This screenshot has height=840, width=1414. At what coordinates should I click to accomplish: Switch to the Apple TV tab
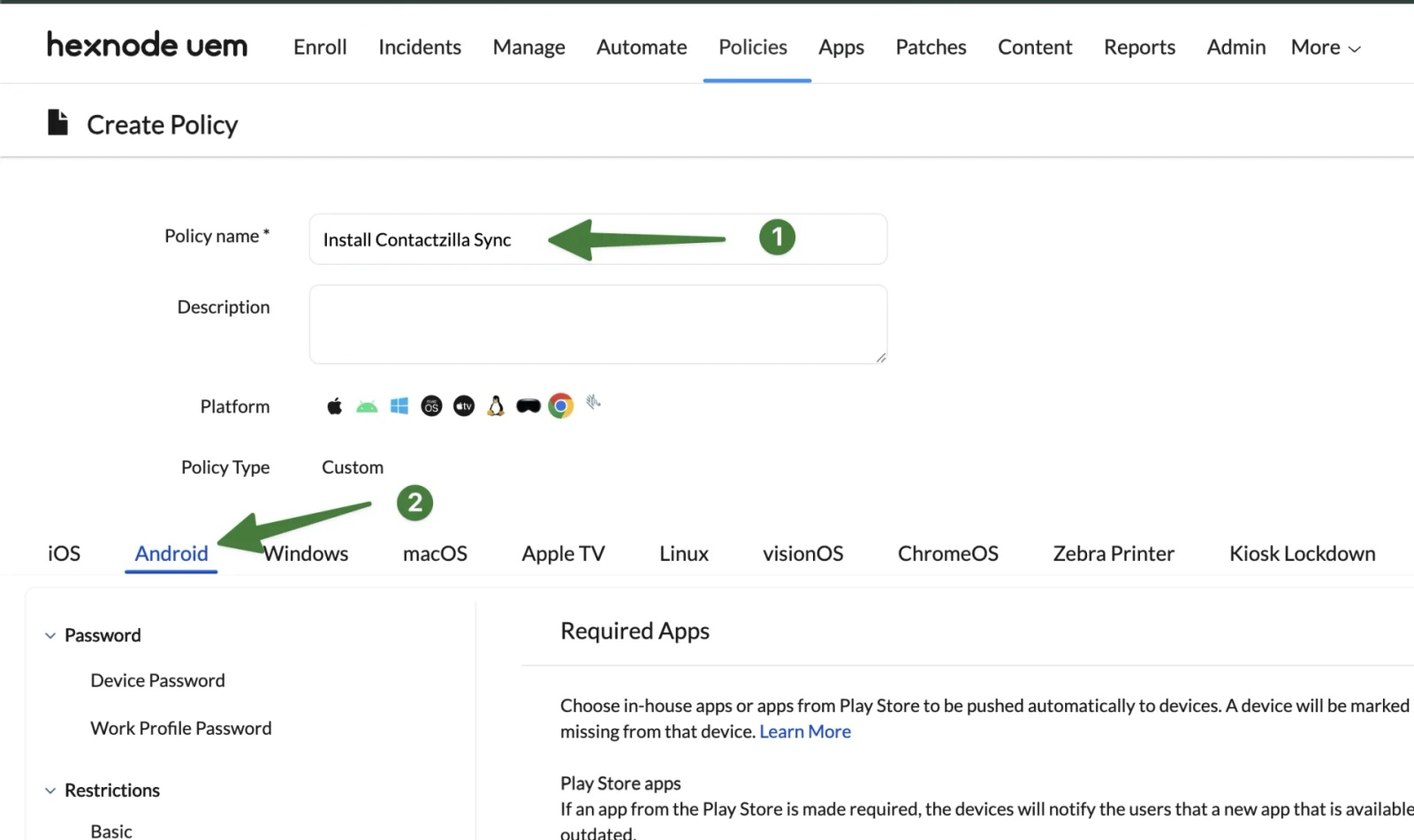pyautogui.click(x=563, y=554)
